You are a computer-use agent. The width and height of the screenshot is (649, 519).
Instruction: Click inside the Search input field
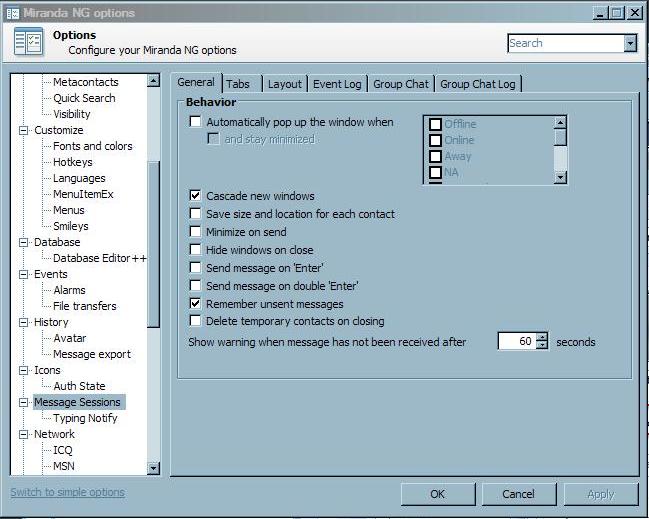pyautogui.click(x=566, y=43)
